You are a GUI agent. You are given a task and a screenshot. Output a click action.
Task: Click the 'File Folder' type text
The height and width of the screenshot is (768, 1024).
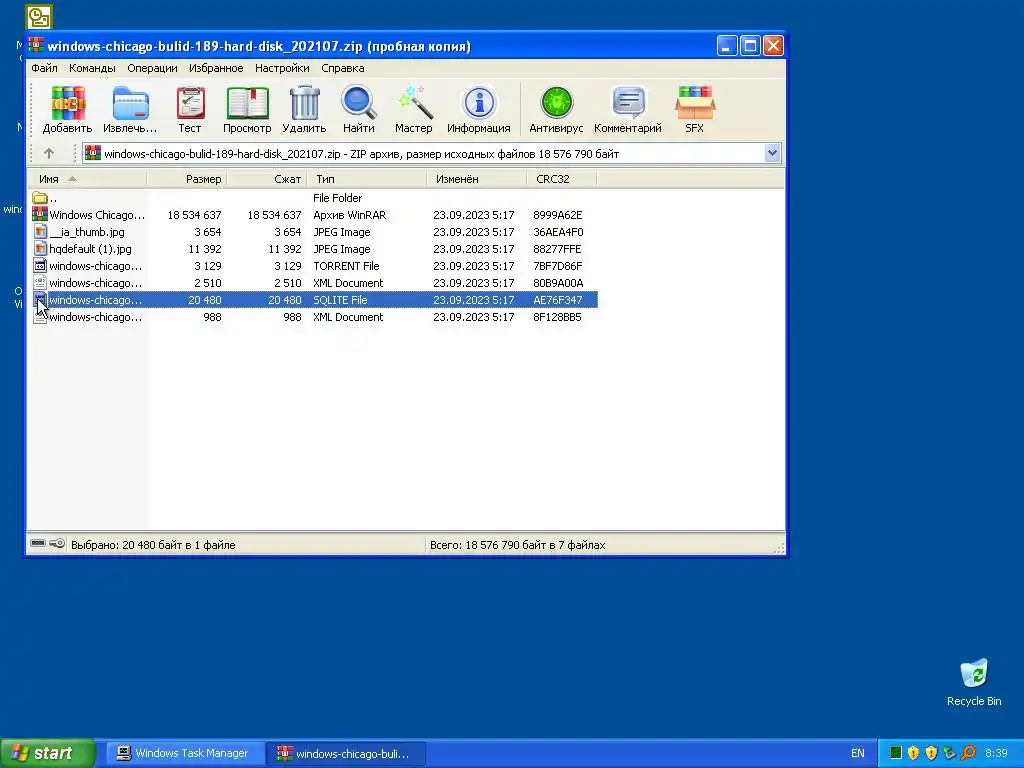tap(337, 198)
